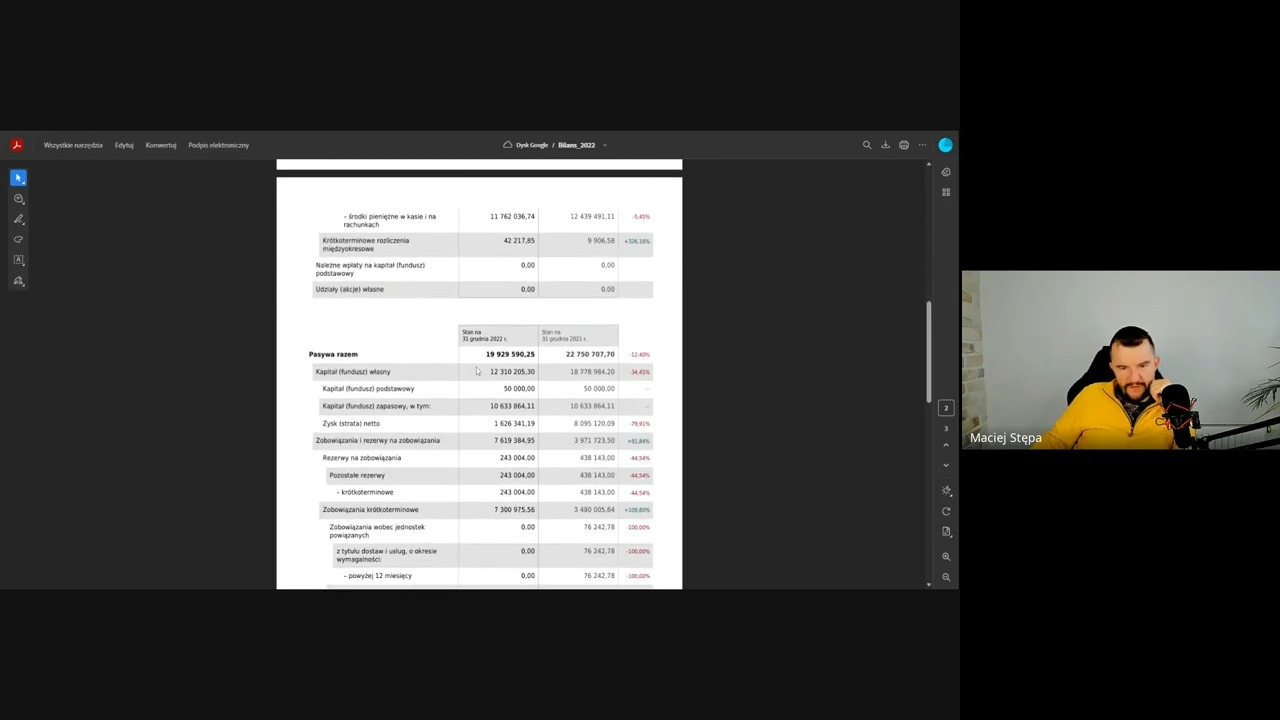Pick the freehand draw loop tool
Image resolution: width=1280 pixels, height=720 pixels.
coord(18,240)
